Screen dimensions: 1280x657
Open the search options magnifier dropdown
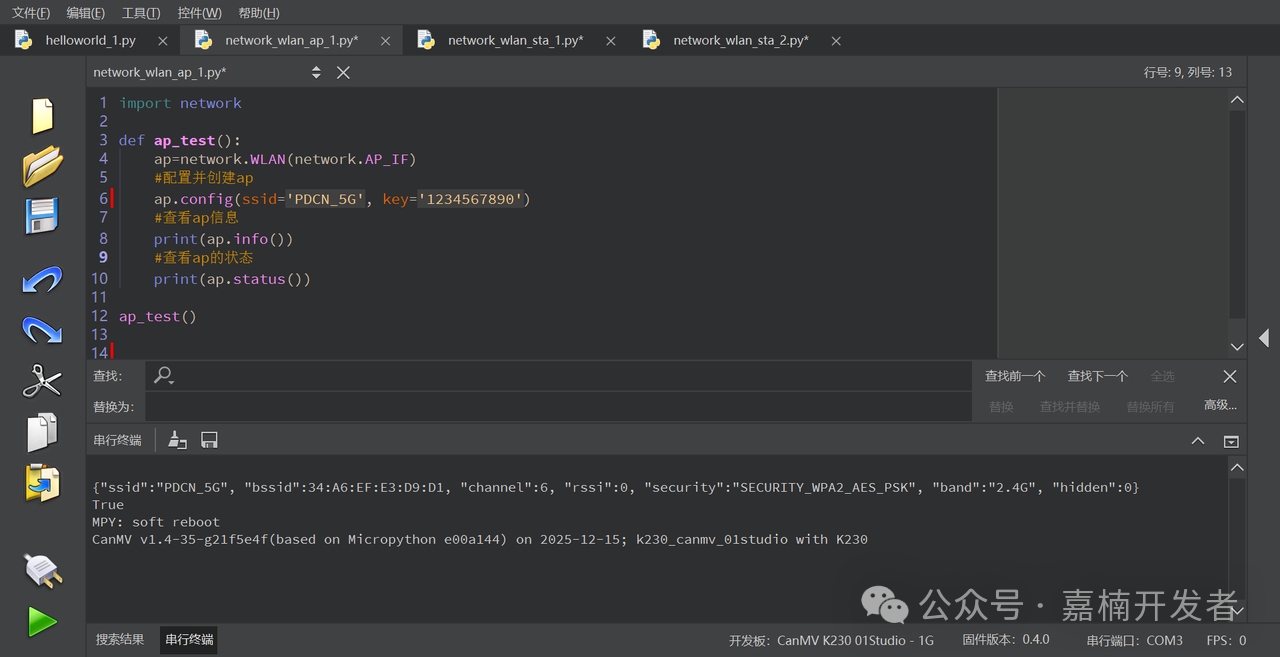coord(164,376)
